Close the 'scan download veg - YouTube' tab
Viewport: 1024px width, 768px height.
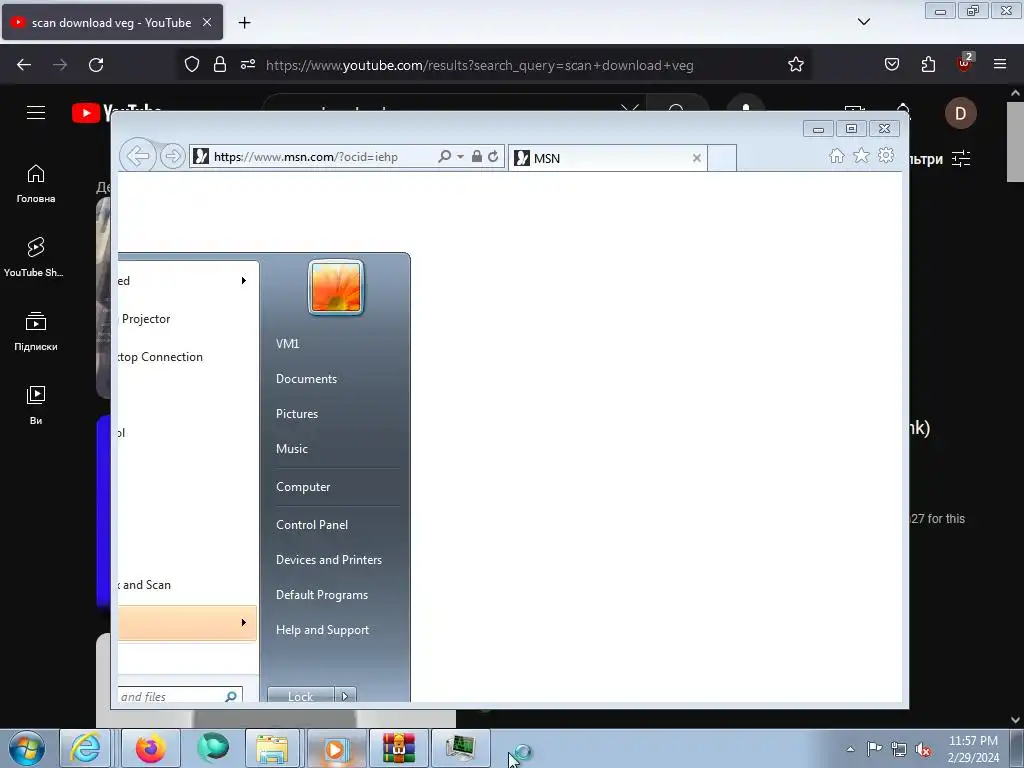pyautogui.click(x=207, y=22)
